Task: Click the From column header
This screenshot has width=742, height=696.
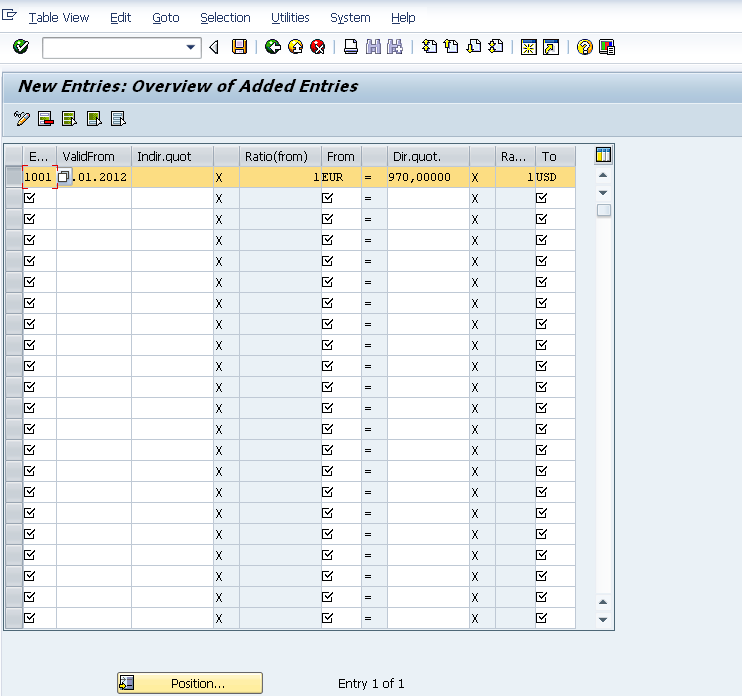Action: click(x=341, y=156)
